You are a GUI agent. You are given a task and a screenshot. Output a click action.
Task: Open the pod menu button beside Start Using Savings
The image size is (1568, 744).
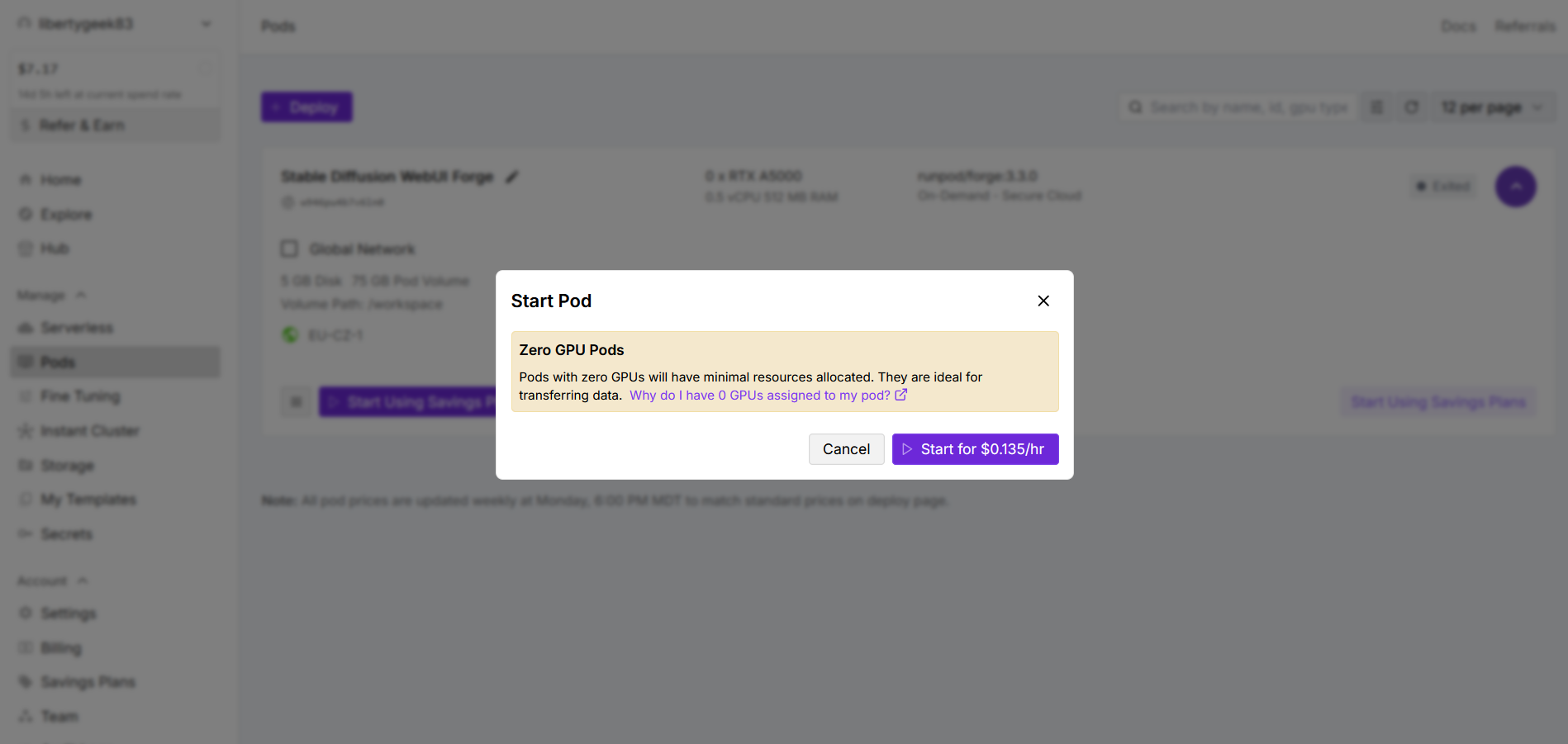pos(297,402)
